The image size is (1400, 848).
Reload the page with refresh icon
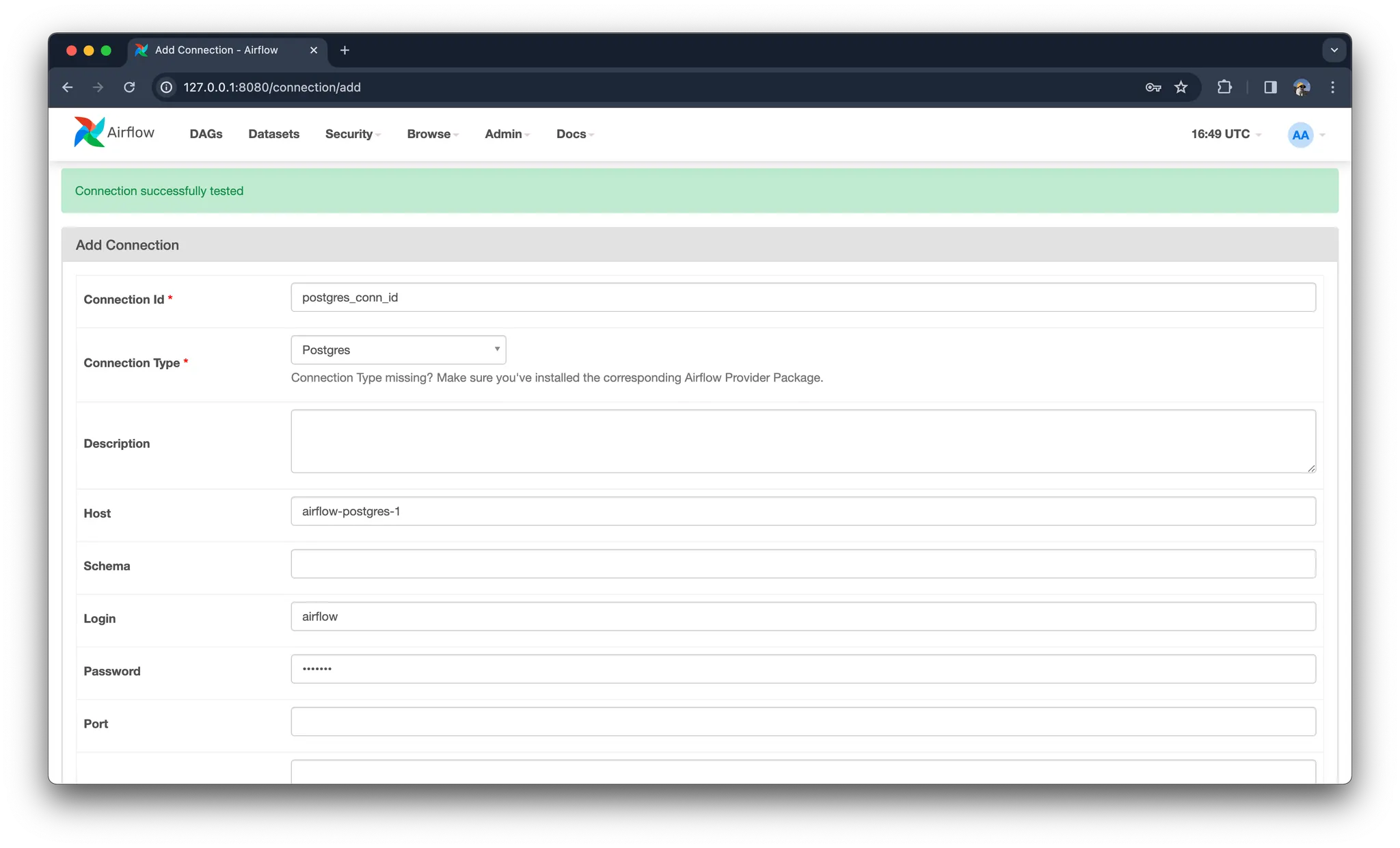(x=129, y=87)
